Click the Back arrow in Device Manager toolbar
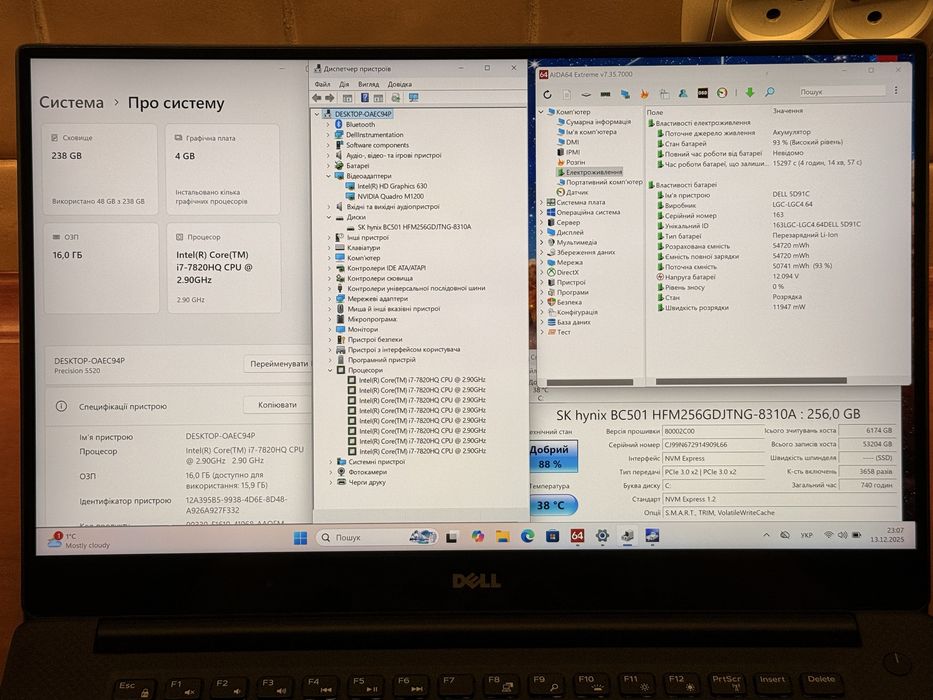This screenshot has width=933, height=700. pyautogui.click(x=317, y=98)
